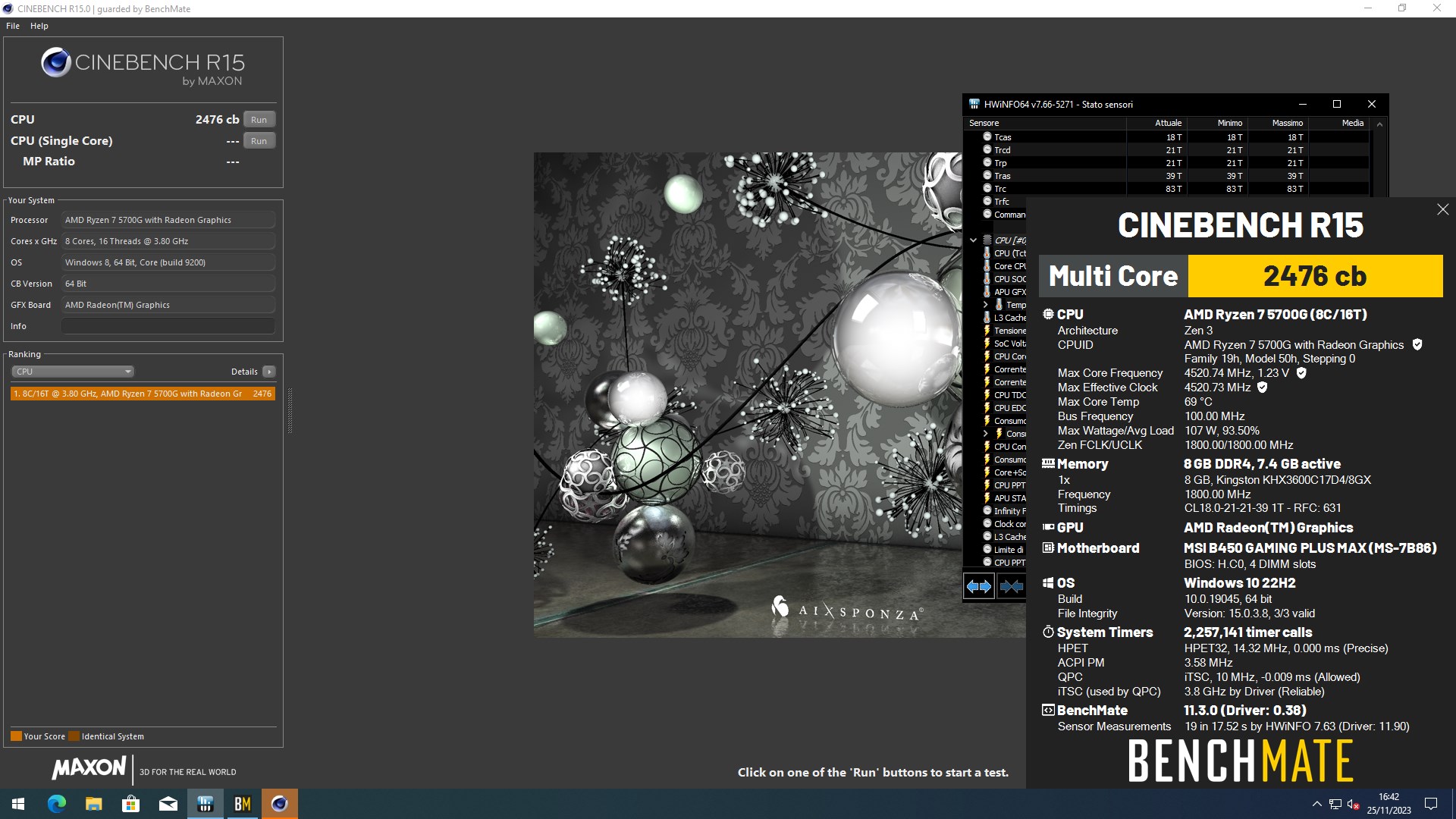Select the Trc sensor row in HWiNFO

point(1166,189)
